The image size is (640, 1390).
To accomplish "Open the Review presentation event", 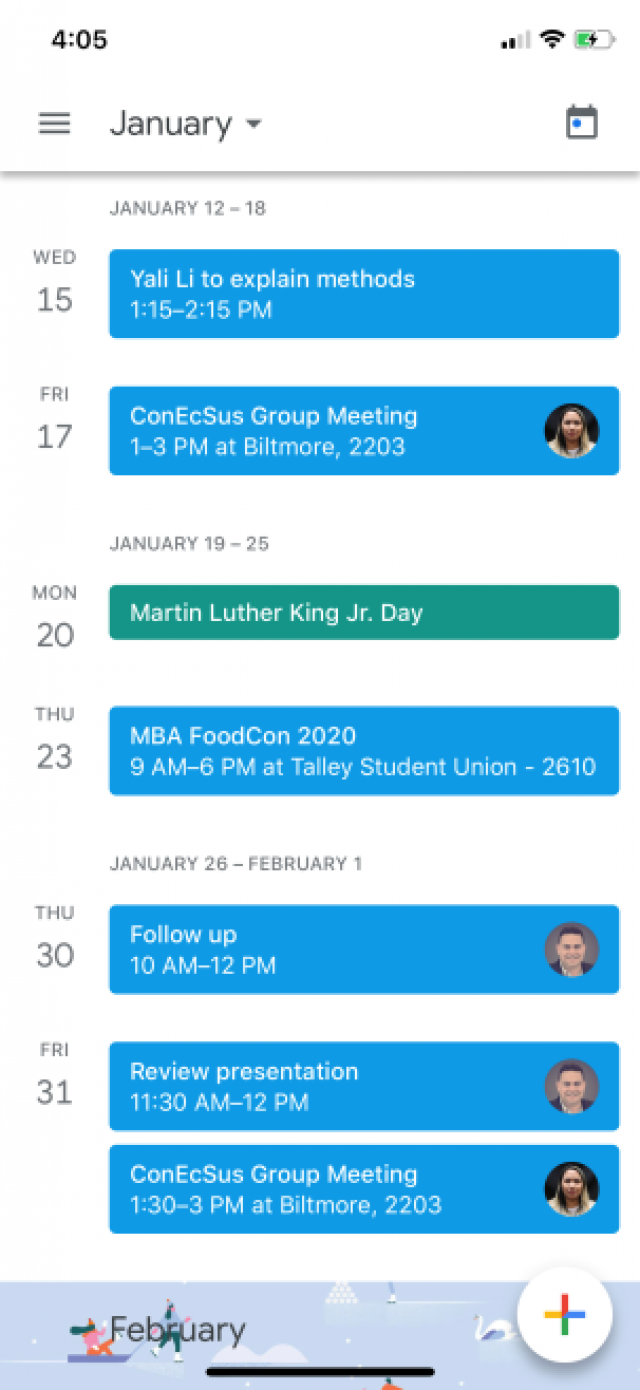I will (364, 1086).
